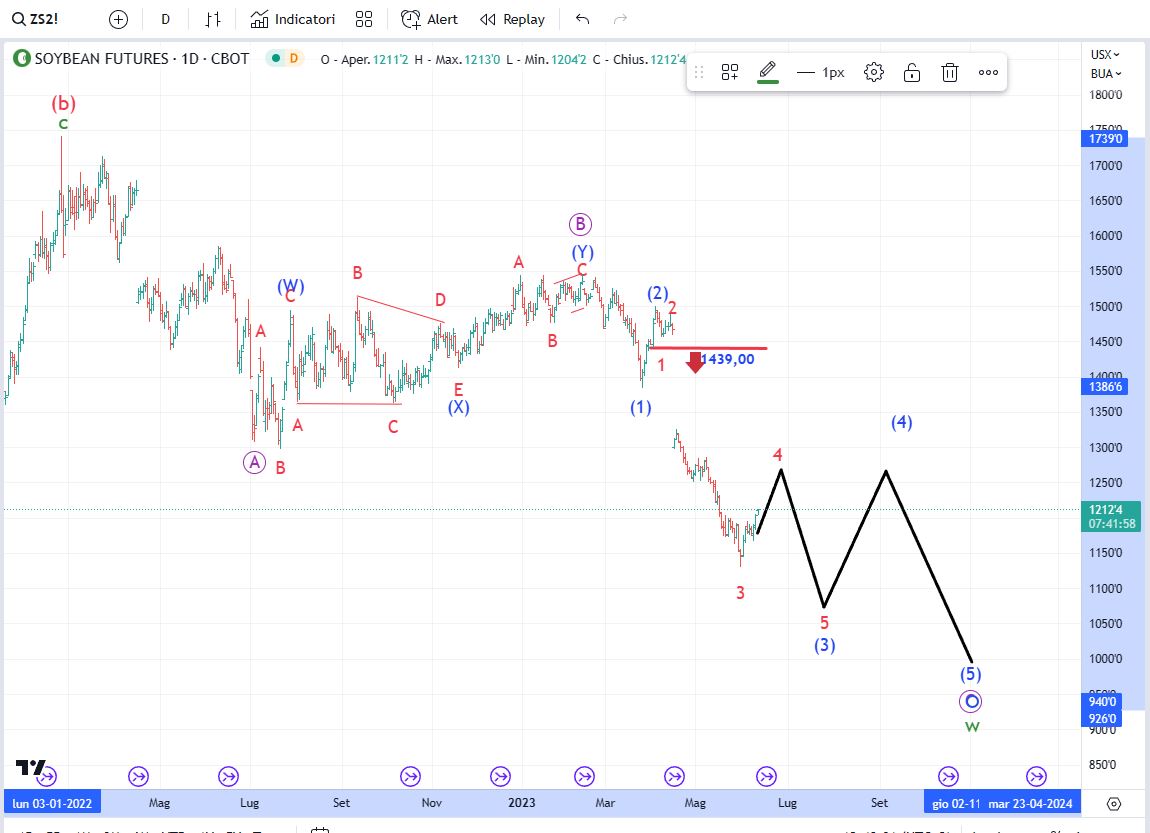This screenshot has width=1150, height=833.
Task: Open event marker above Nov
Action: click(x=410, y=776)
